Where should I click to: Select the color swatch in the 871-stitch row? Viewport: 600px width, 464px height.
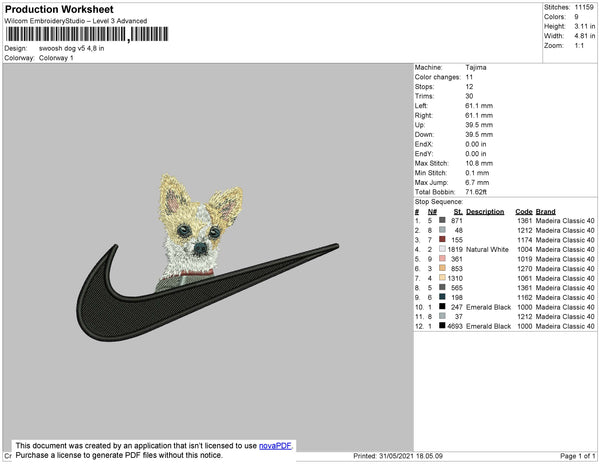click(442, 220)
